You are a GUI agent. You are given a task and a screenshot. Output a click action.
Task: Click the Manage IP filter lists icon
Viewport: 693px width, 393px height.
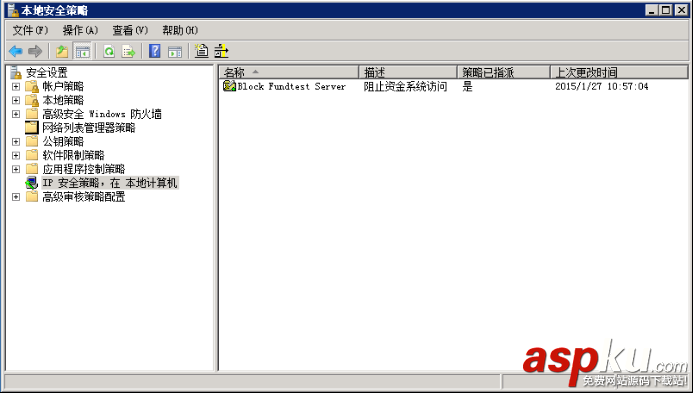(221, 51)
